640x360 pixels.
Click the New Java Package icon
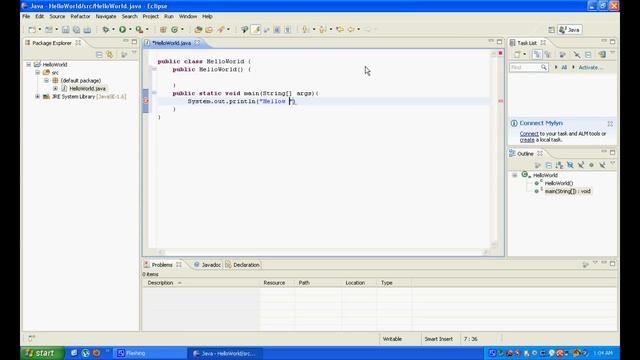click(x=163, y=29)
